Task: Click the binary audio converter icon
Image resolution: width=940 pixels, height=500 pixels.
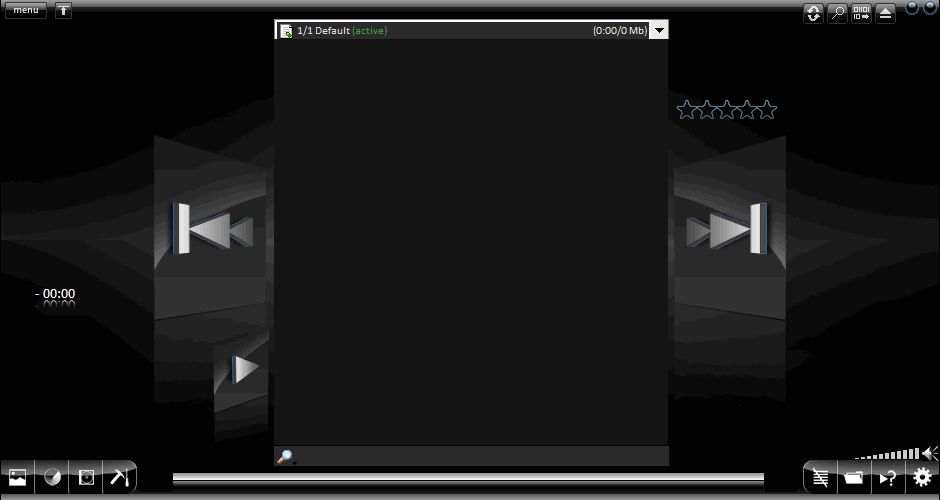Action: click(861, 14)
